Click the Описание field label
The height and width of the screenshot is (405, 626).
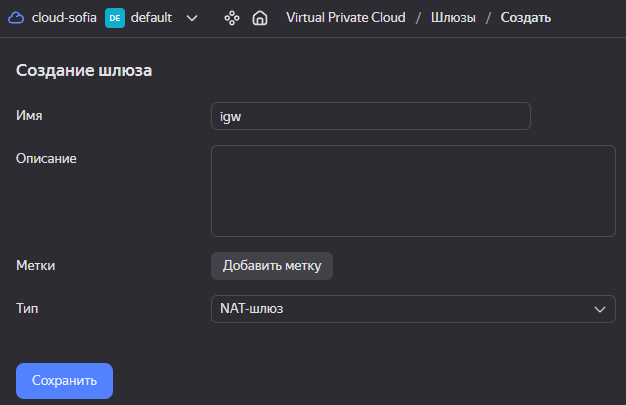pyautogui.click(x=46, y=159)
